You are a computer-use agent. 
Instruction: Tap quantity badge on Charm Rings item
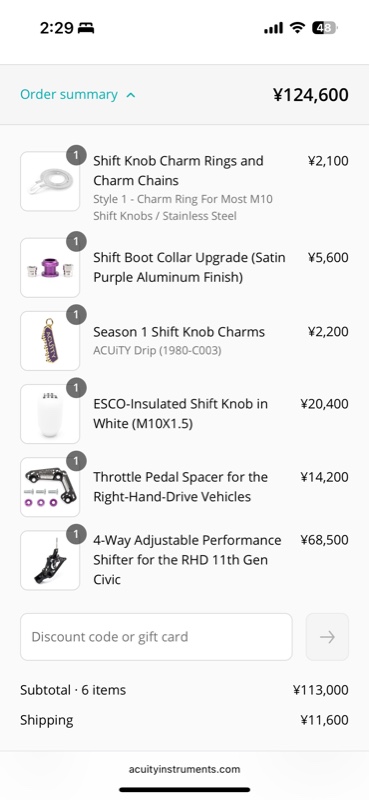coord(76,155)
